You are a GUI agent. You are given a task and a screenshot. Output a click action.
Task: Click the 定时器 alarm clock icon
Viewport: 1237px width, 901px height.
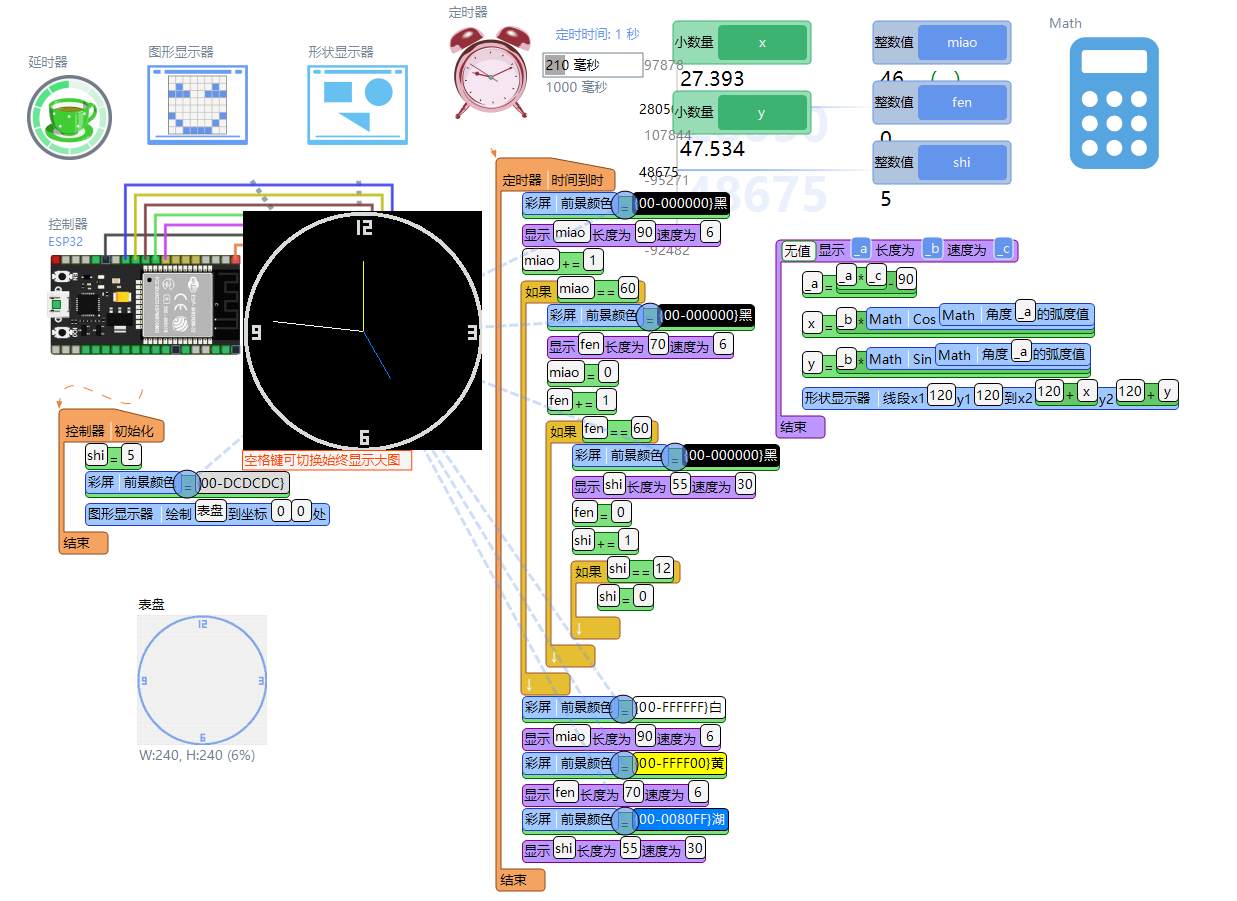490,75
